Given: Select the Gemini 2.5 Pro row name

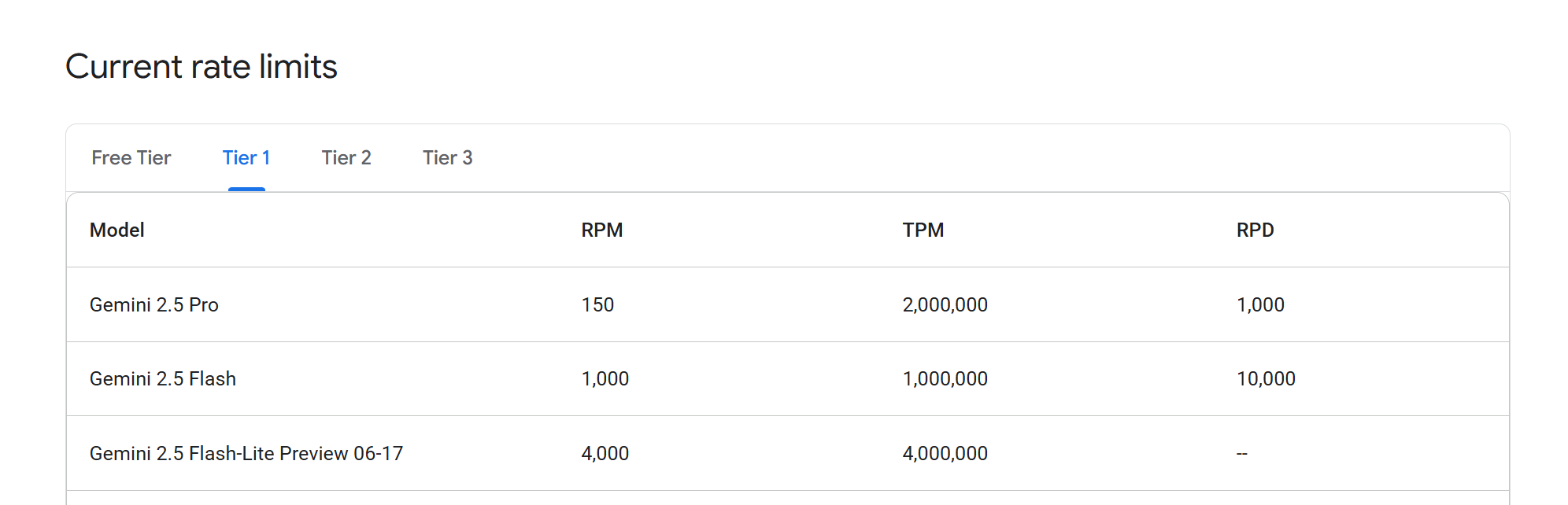Looking at the screenshot, I should coord(154,305).
